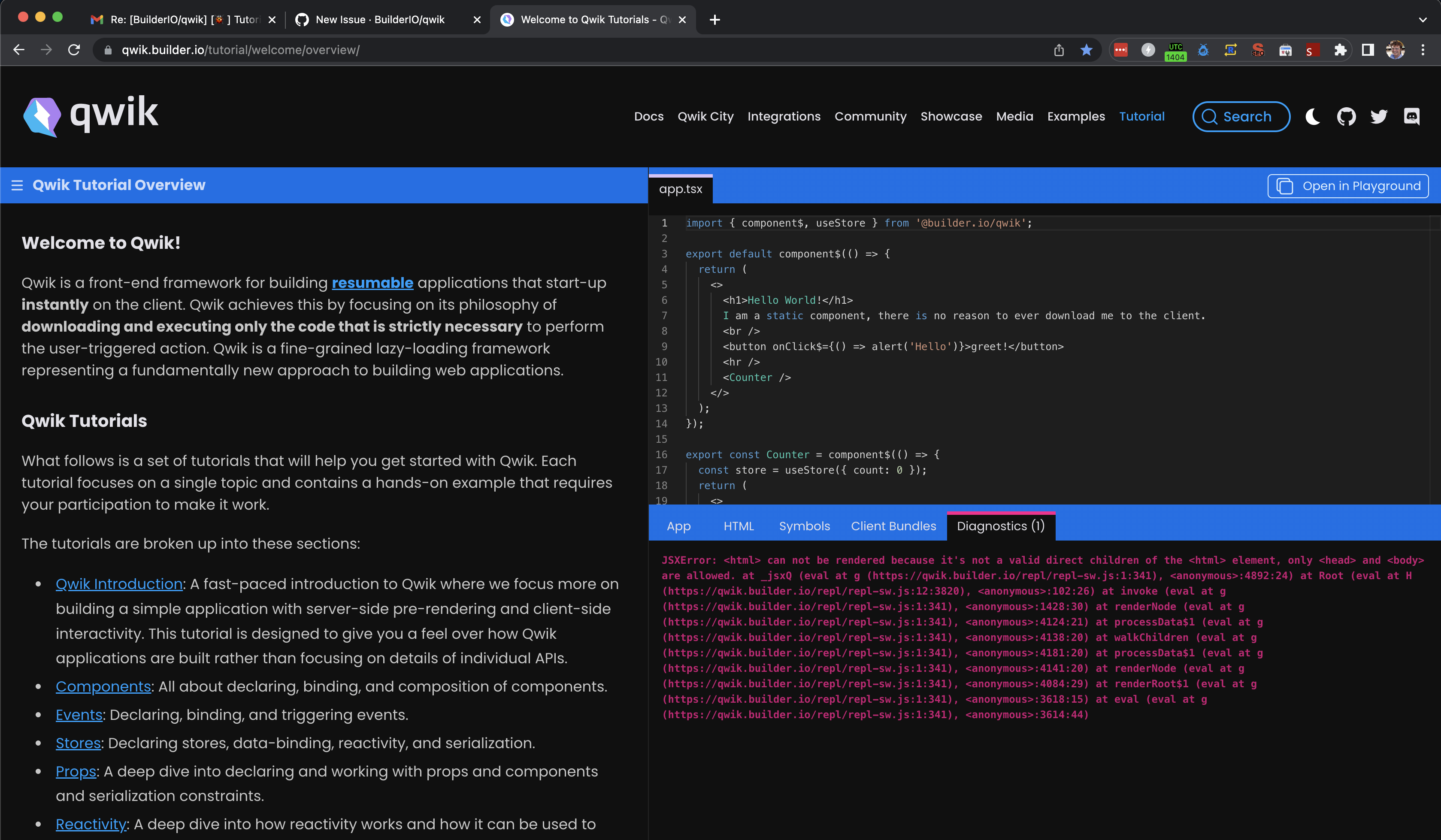Toggle Chrome side panel
This screenshot has width=1441, height=840.
click(1367, 50)
